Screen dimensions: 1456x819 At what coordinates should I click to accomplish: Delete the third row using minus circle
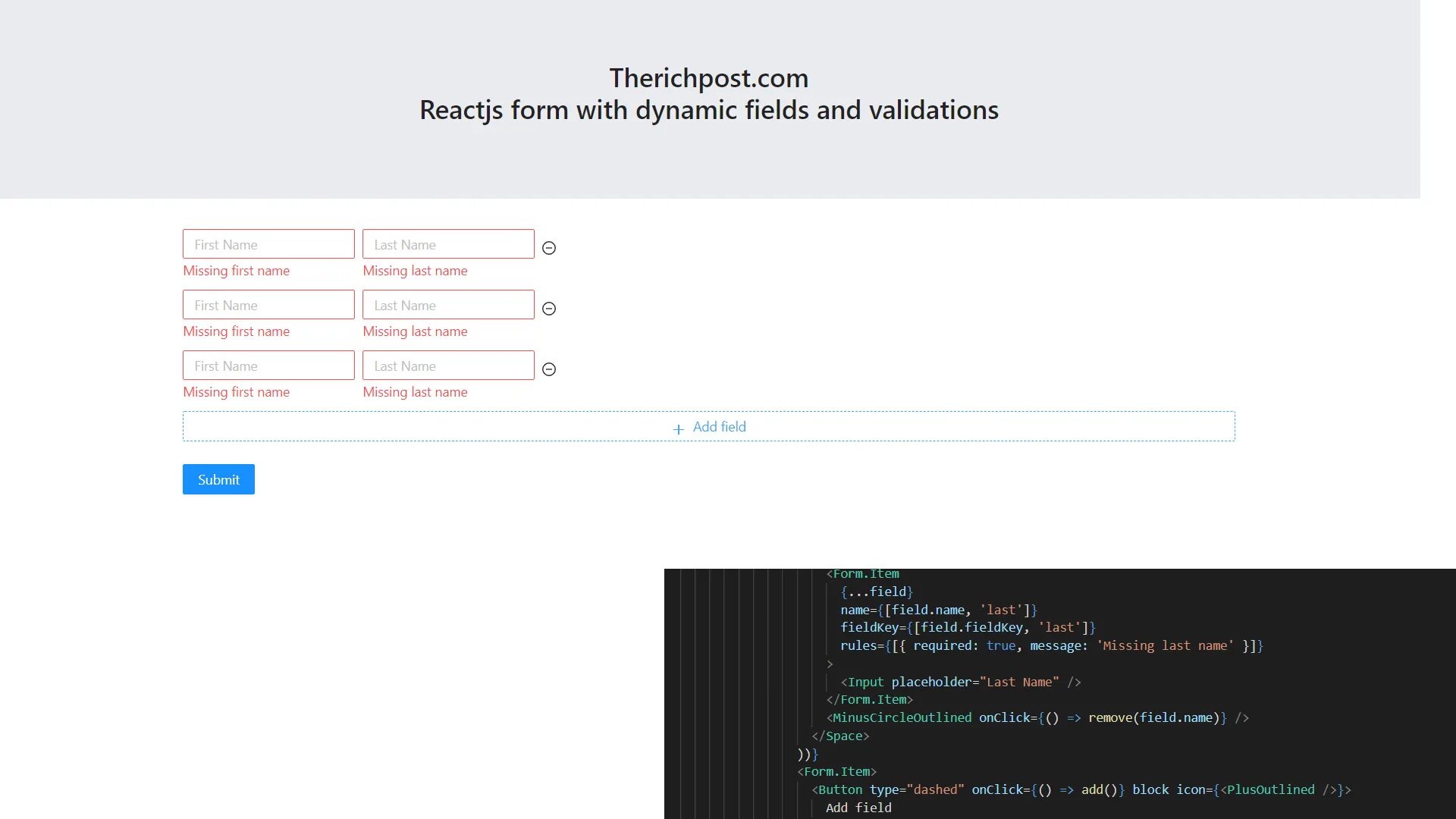549,369
